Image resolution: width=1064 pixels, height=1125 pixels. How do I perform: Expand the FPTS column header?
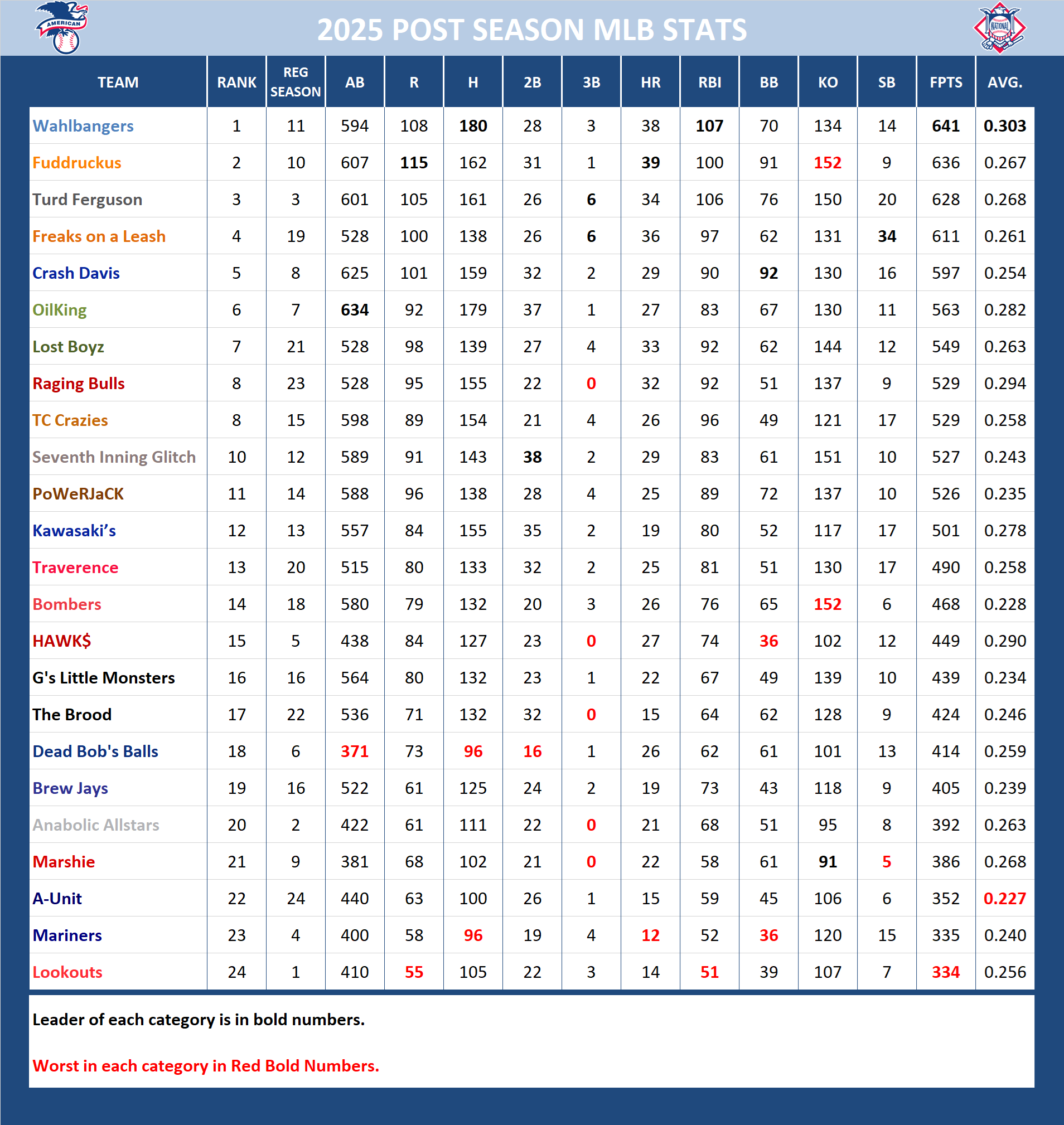point(945,82)
